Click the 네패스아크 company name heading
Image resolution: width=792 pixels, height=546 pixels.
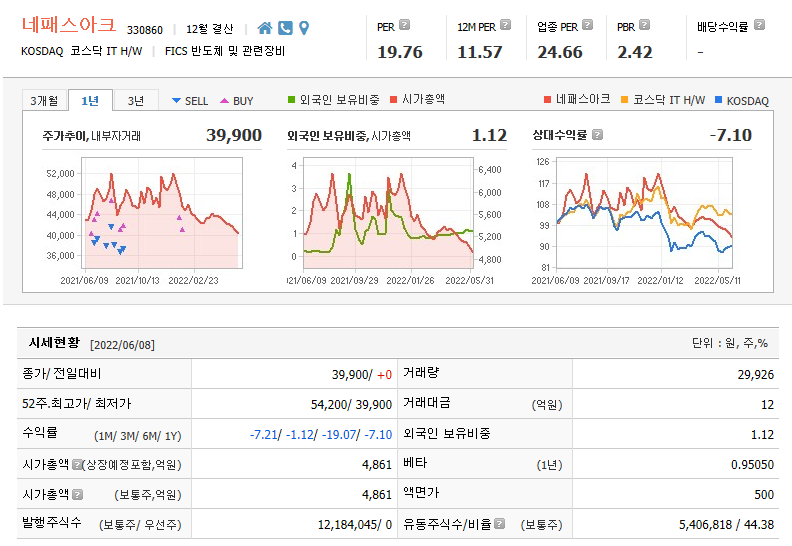[69, 25]
